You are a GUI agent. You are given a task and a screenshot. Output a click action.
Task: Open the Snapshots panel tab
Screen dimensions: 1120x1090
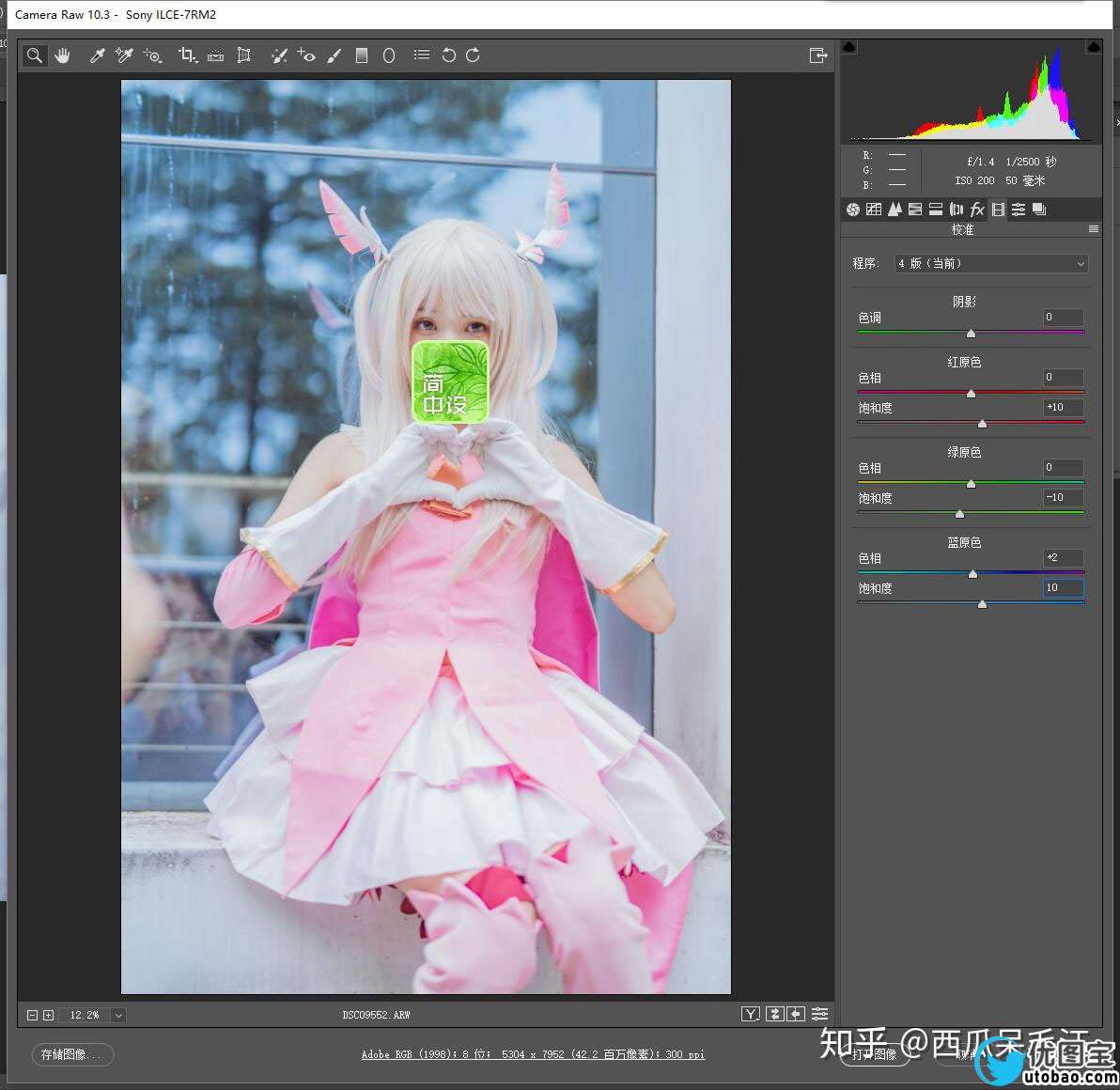(1039, 210)
